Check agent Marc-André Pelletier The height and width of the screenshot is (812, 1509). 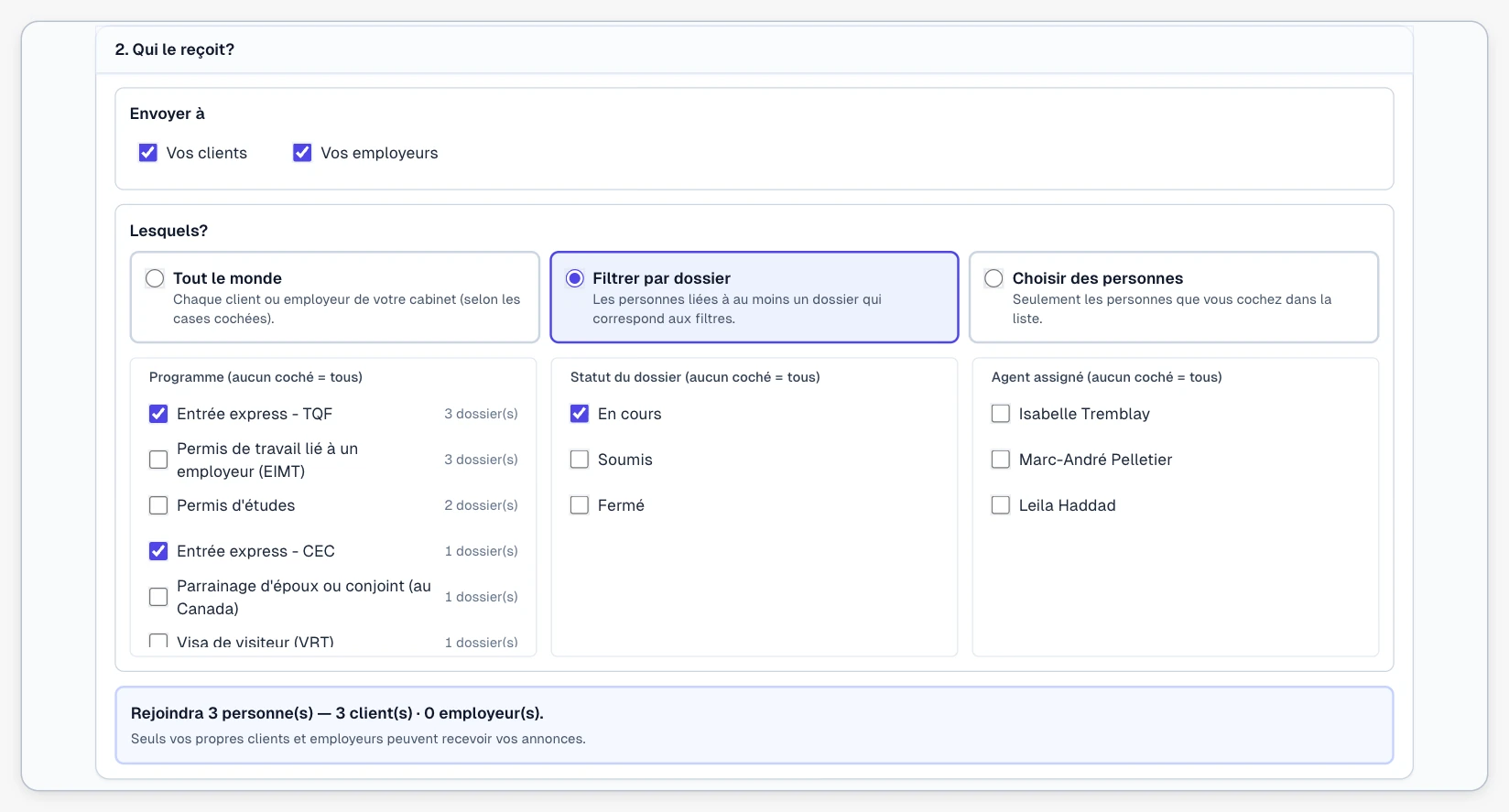click(1001, 460)
